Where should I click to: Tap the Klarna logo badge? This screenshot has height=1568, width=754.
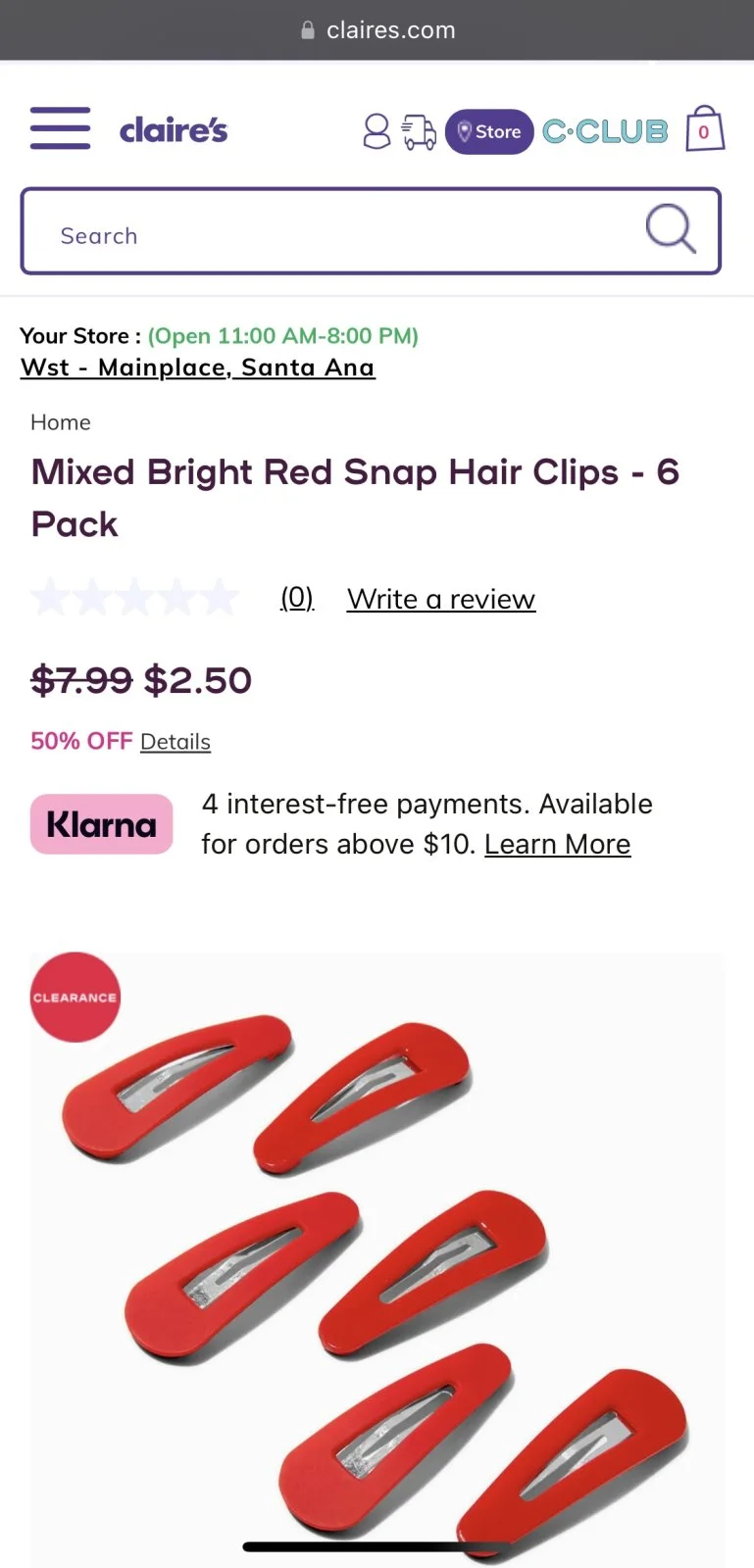click(x=102, y=824)
